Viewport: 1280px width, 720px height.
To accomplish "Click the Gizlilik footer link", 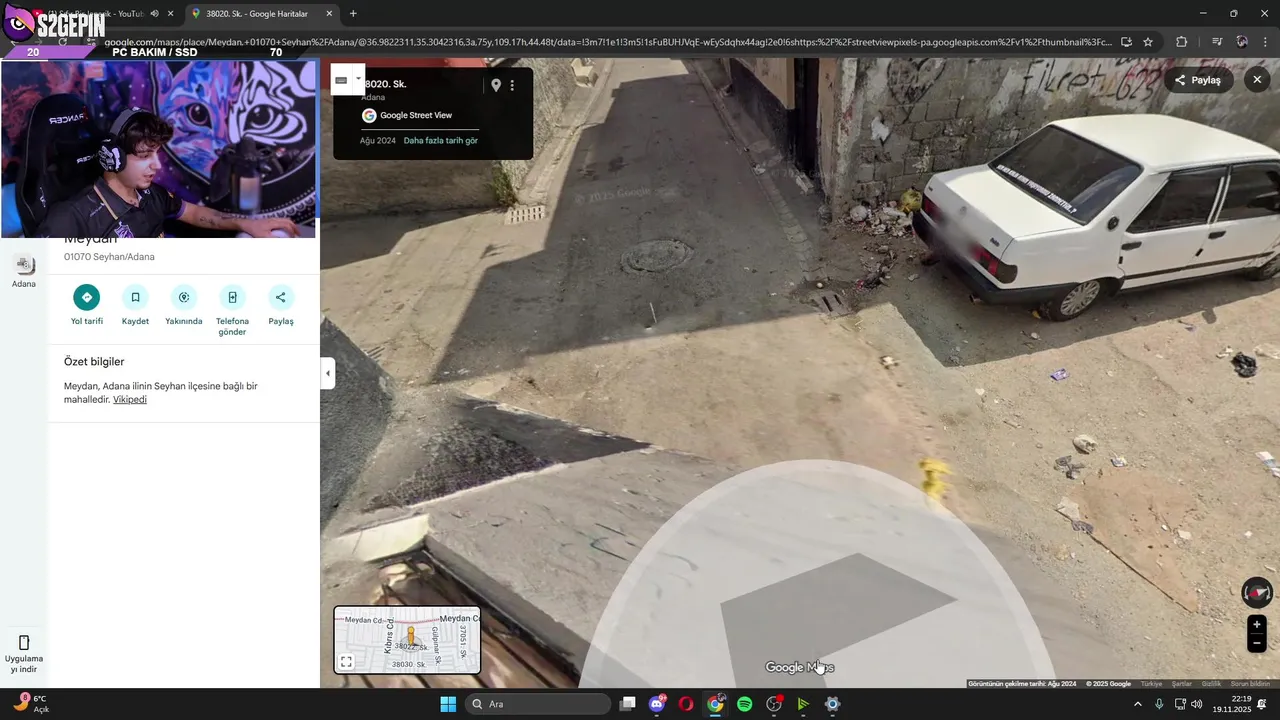I will tap(1211, 684).
